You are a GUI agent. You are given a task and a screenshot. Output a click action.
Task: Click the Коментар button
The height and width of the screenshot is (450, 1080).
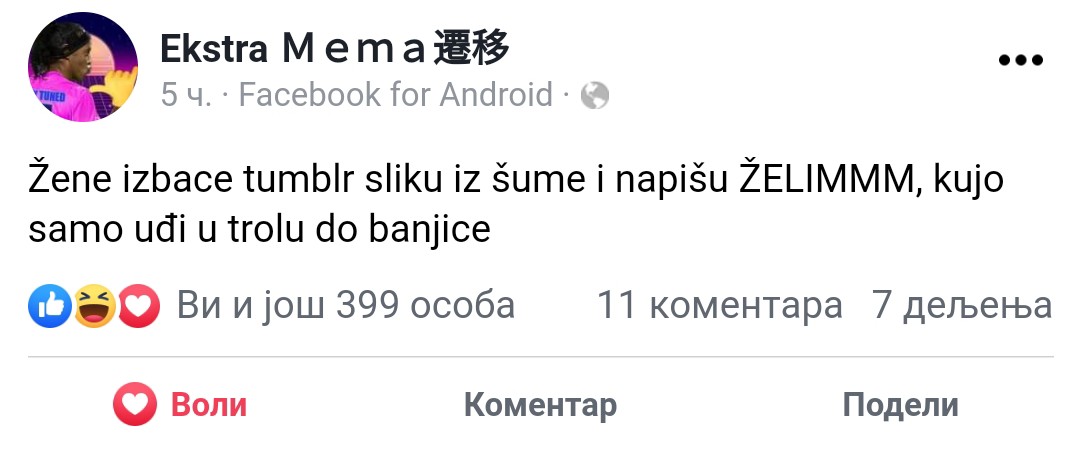pos(540,405)
